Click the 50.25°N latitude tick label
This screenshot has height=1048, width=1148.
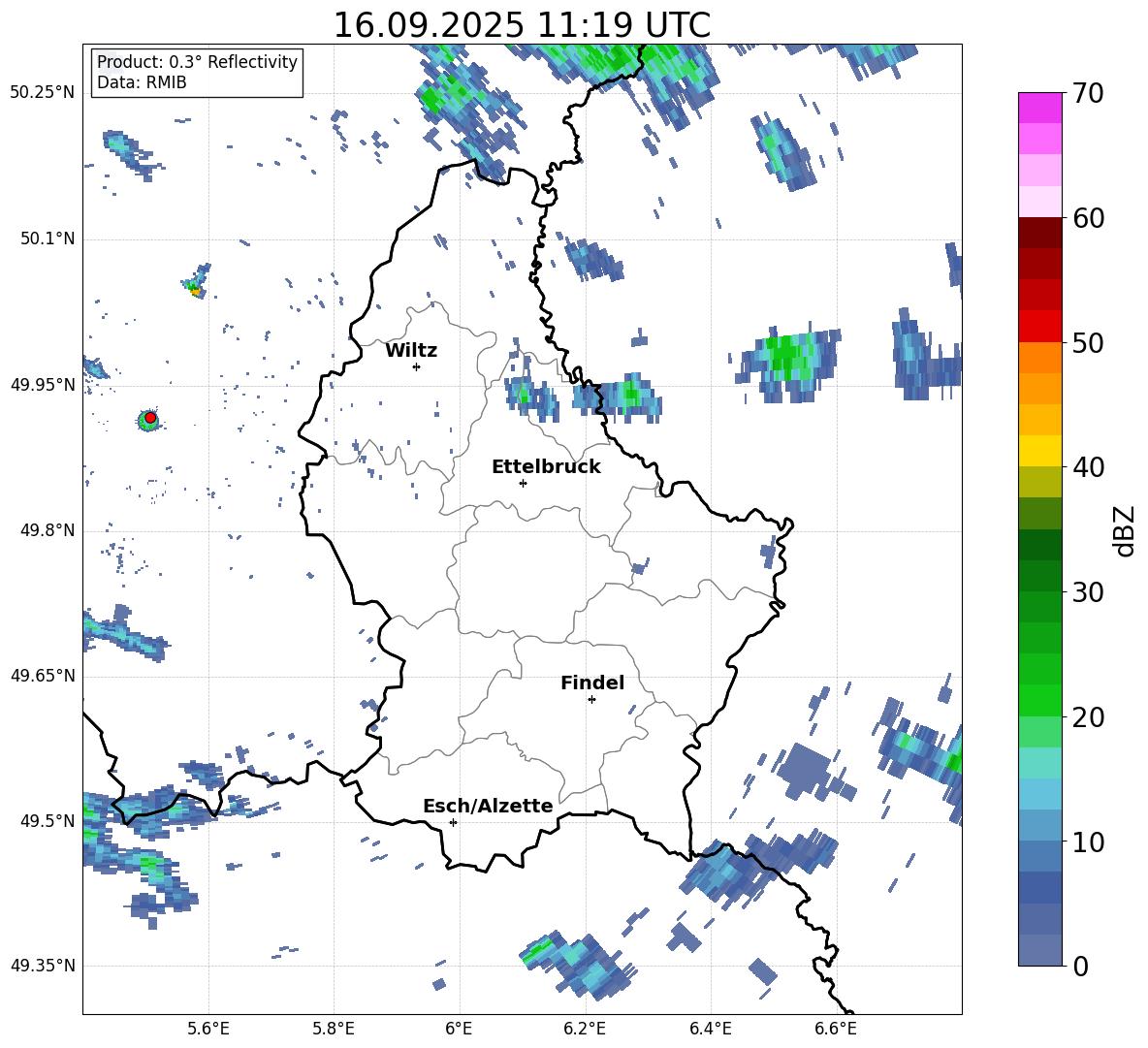click(43, 93)
